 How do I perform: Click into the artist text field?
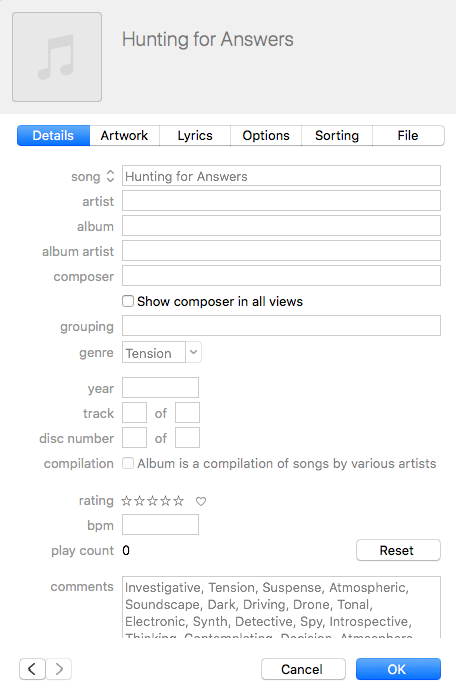(281, 201)
